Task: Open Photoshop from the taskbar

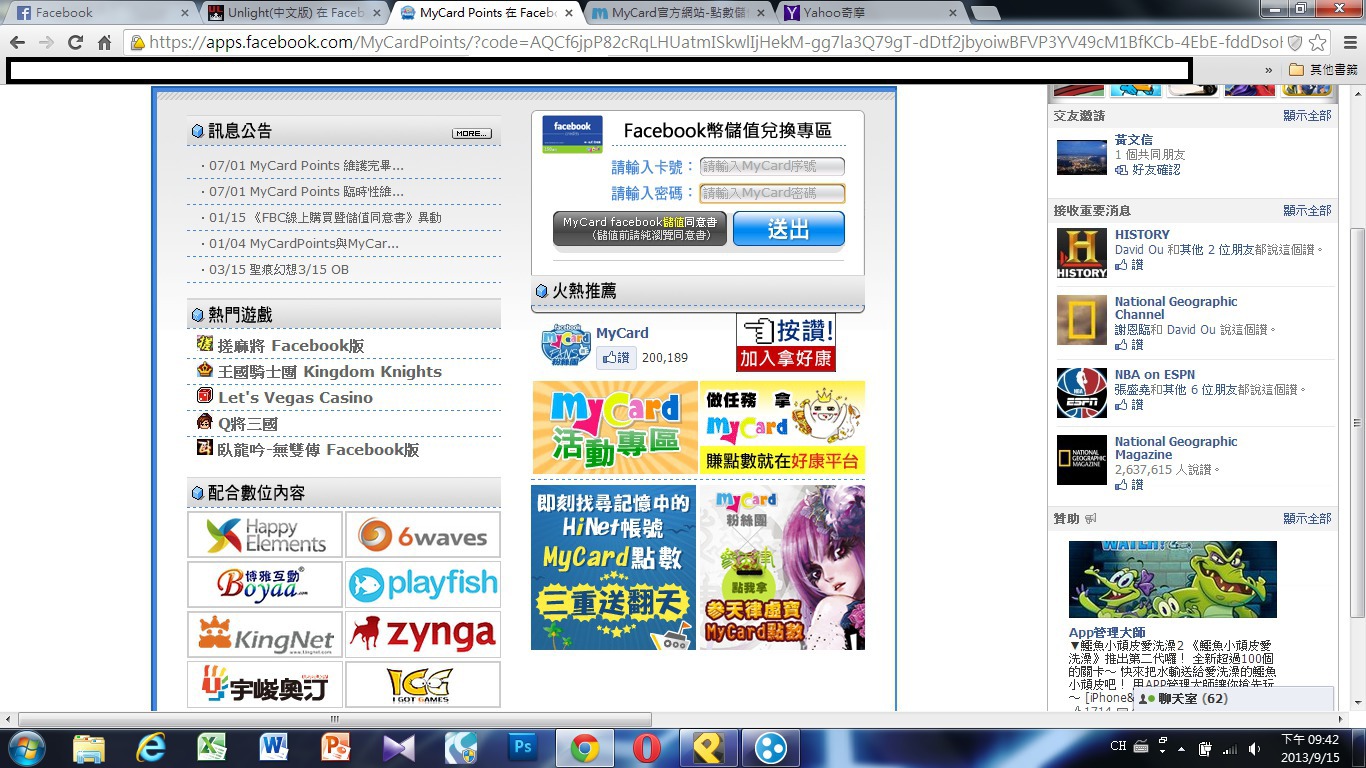Action: click(522, 748)
